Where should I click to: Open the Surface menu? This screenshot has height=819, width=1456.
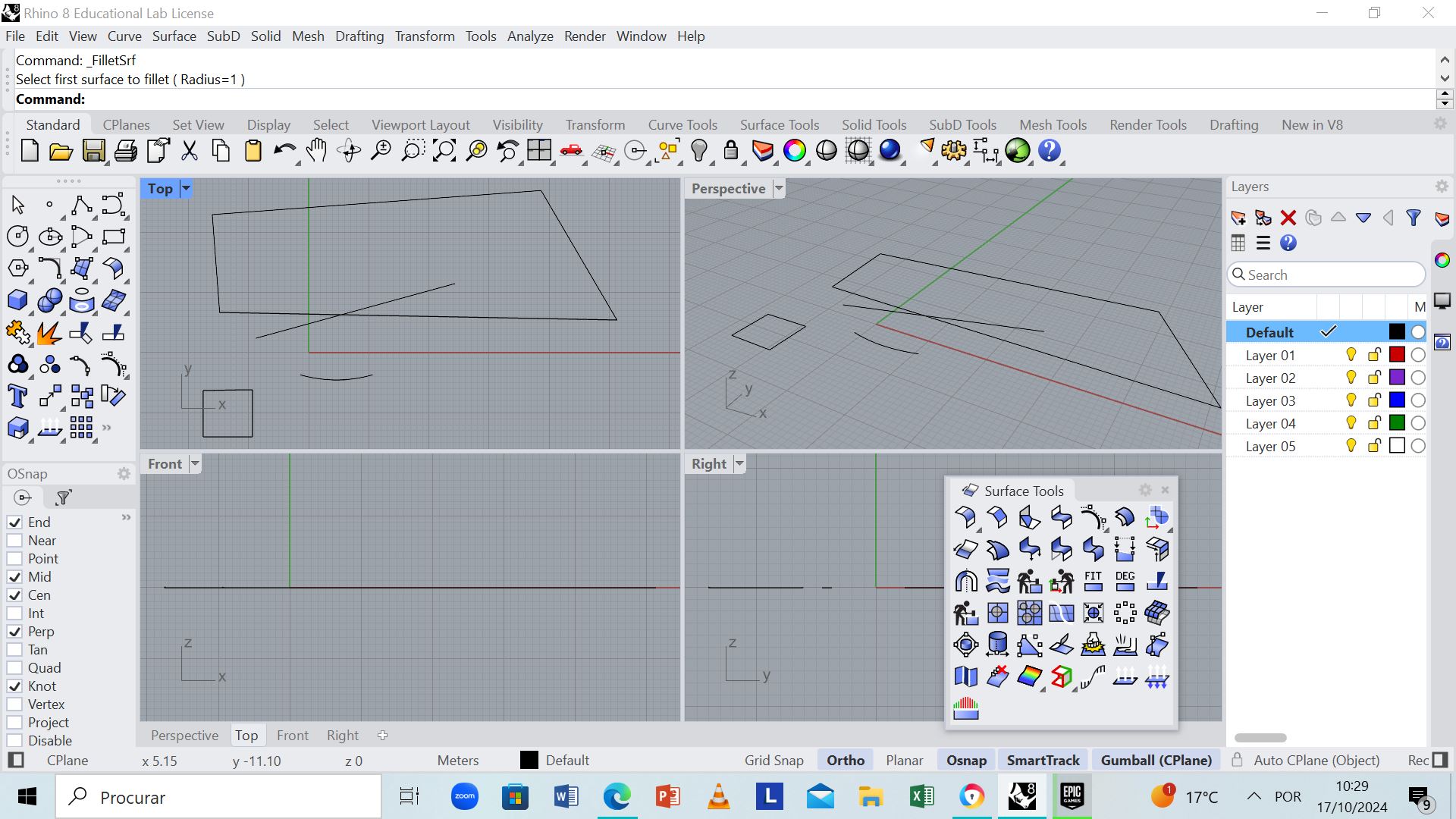(x=173, y=36)
